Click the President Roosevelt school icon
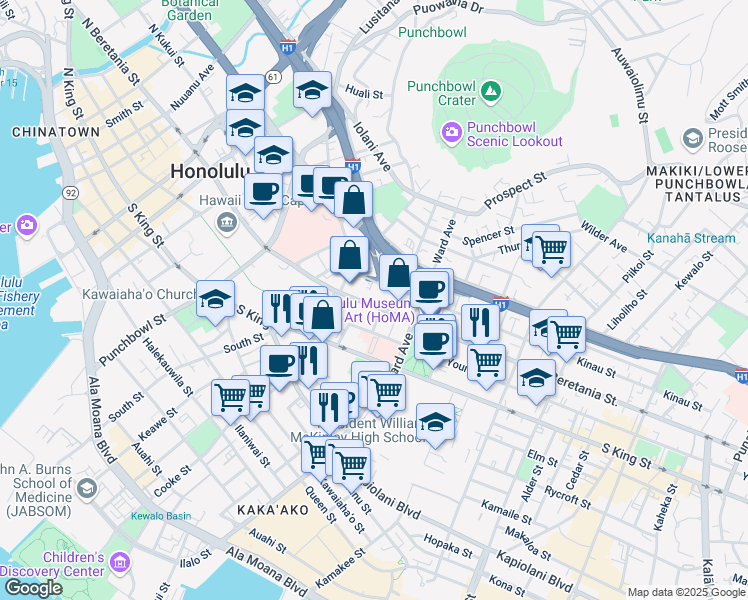This screenshot has height=600, width=748. (x=693, y=138)
